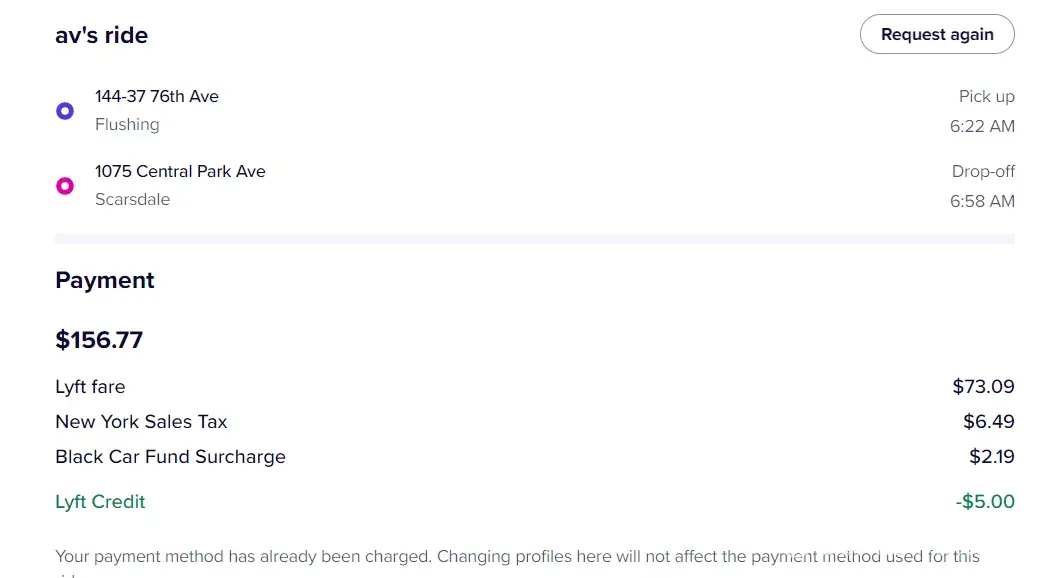The height and width of the screenshot is (578, 1040).
Task: Click the 6:58 AM drop-off time
Action: (x=982, y=202)
